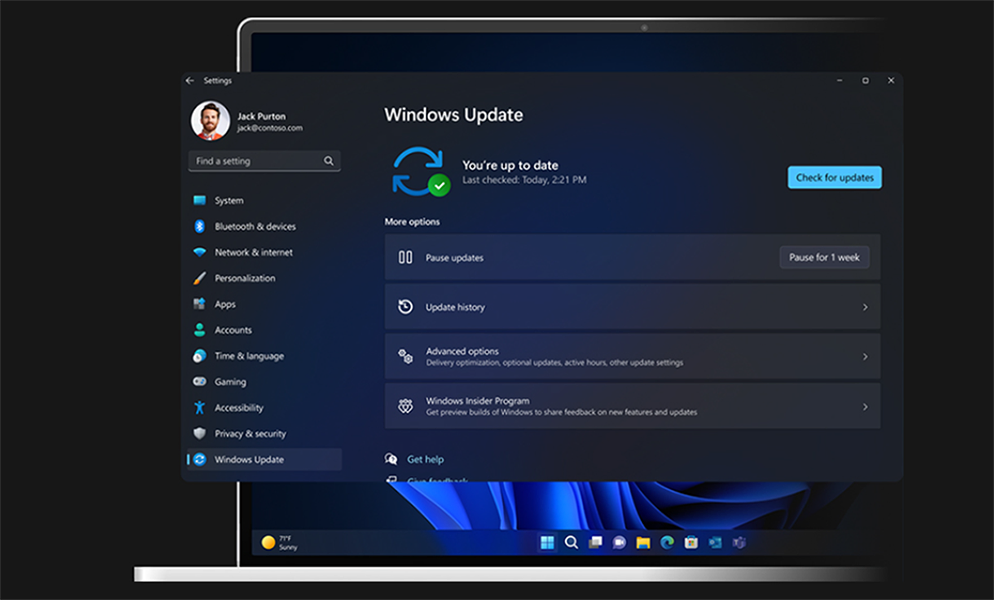
Task: Go to System in the sidebar
Action: 229,201
